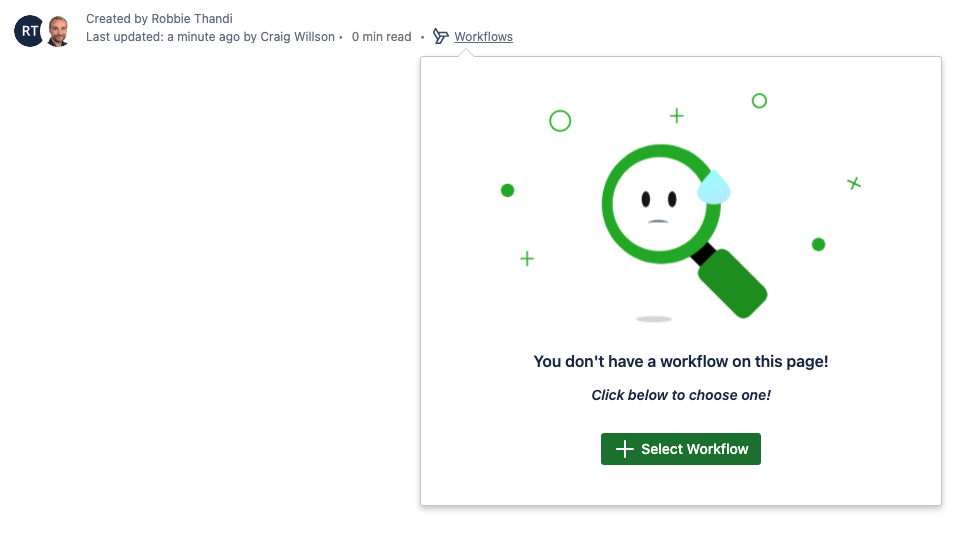969x533 pixels.
Task: Click "Craig Willson" name in last updated line
Action: (298, 37)
